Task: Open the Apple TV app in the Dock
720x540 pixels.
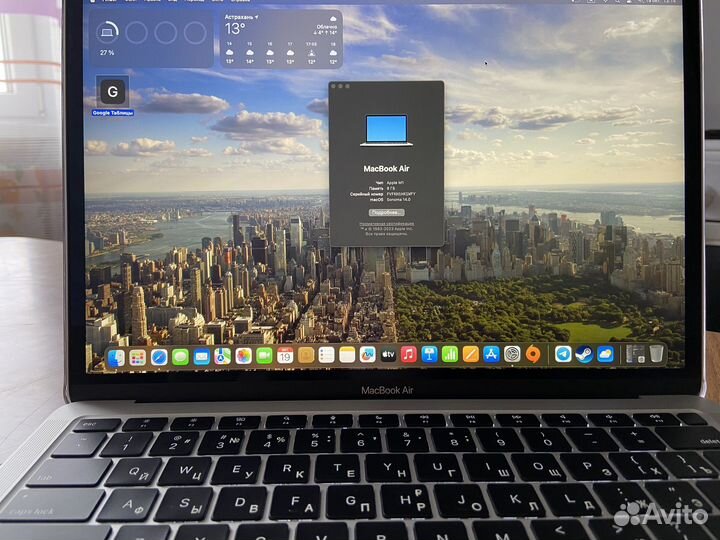Action: (x=388, y=354)
